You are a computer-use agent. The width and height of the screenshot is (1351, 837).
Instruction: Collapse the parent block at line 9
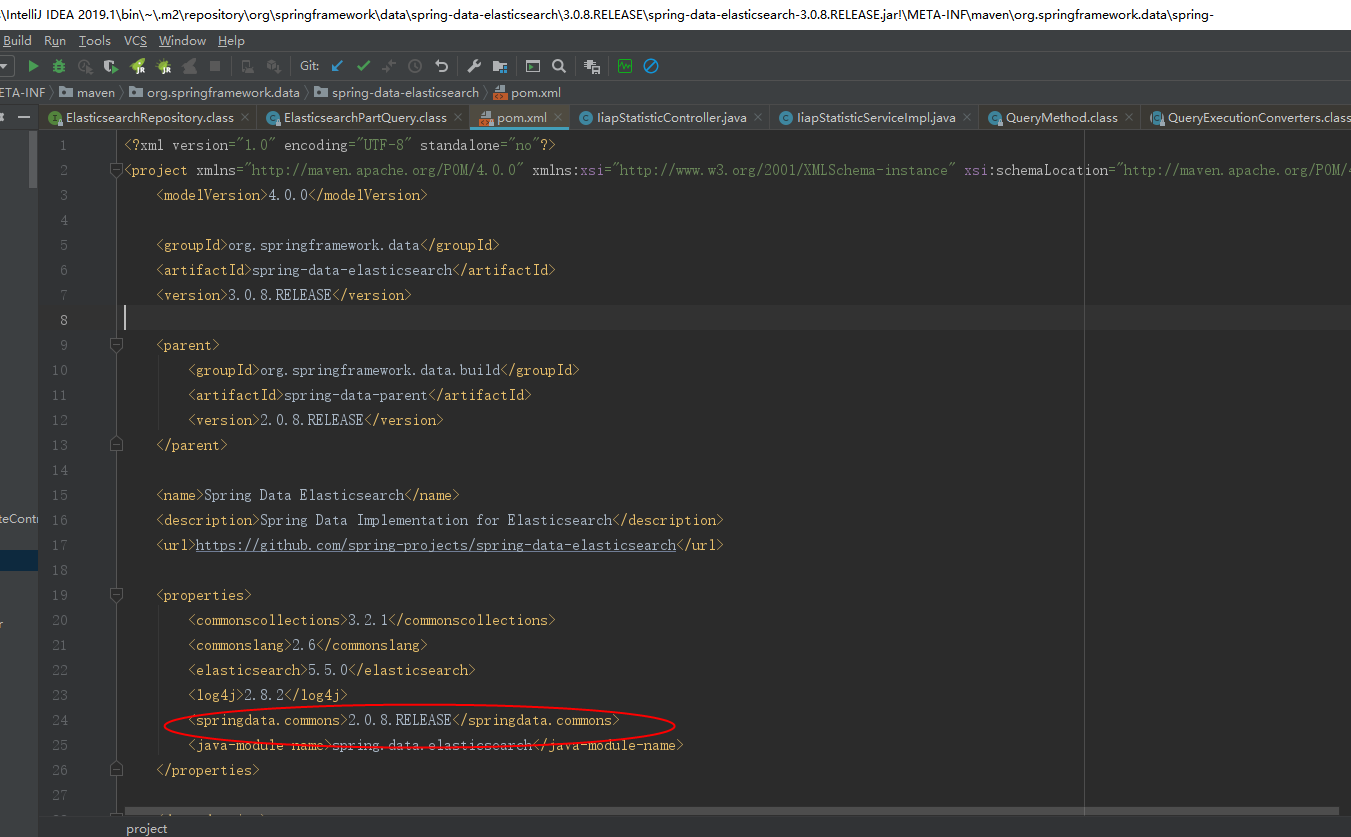tap(117, 345)
